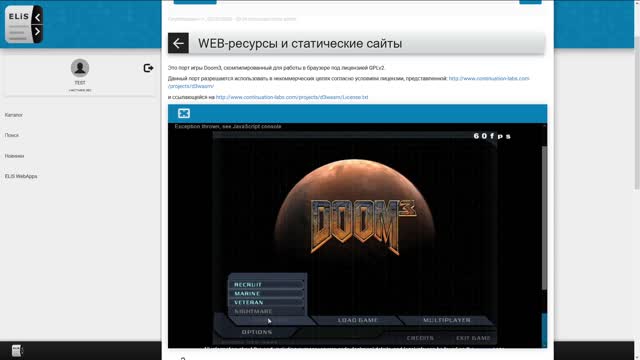Viewport: 640px width, 360px height.
Task: Open the License.txt link
Action: 292,97
